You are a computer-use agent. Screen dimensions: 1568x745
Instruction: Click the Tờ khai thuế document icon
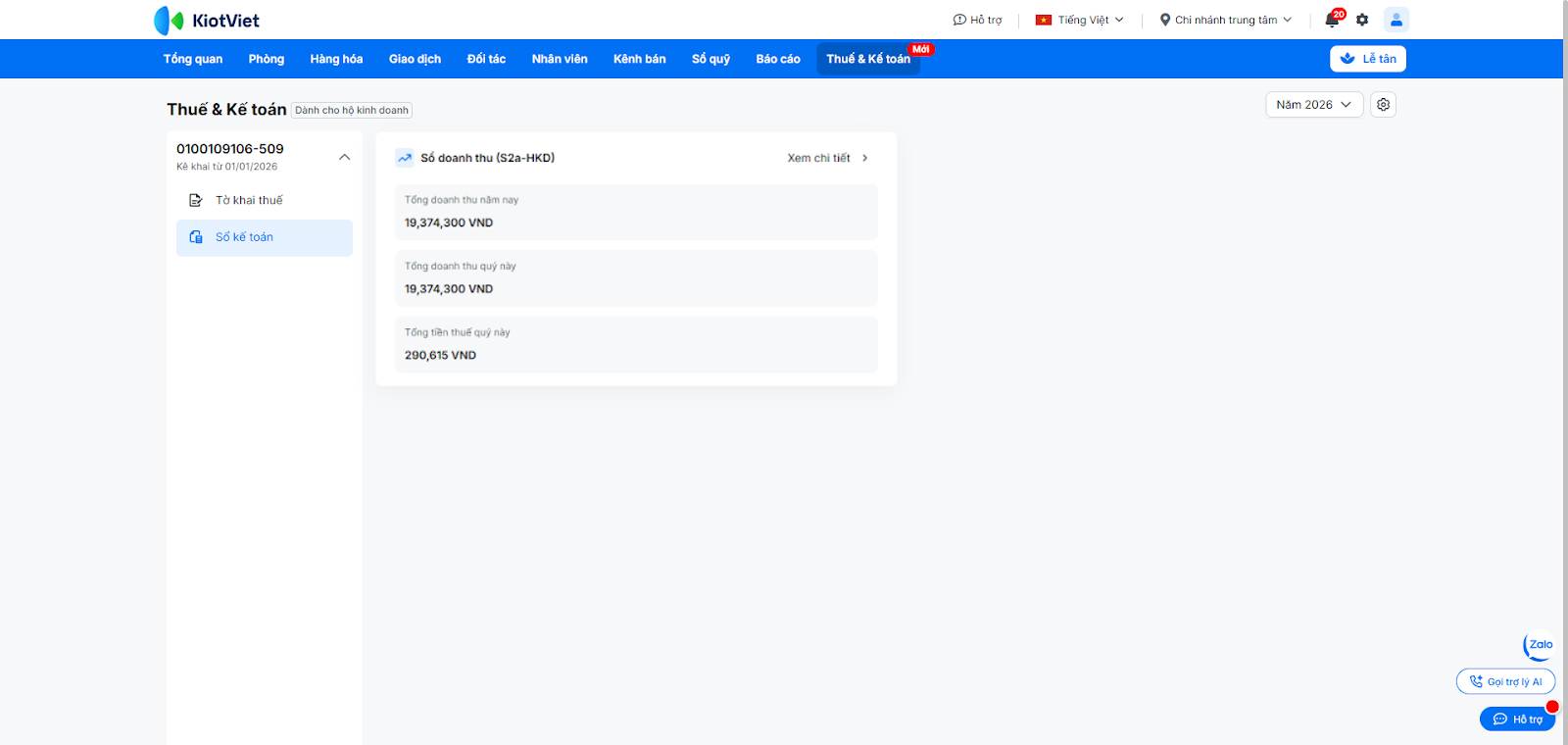tap(196, 200)
